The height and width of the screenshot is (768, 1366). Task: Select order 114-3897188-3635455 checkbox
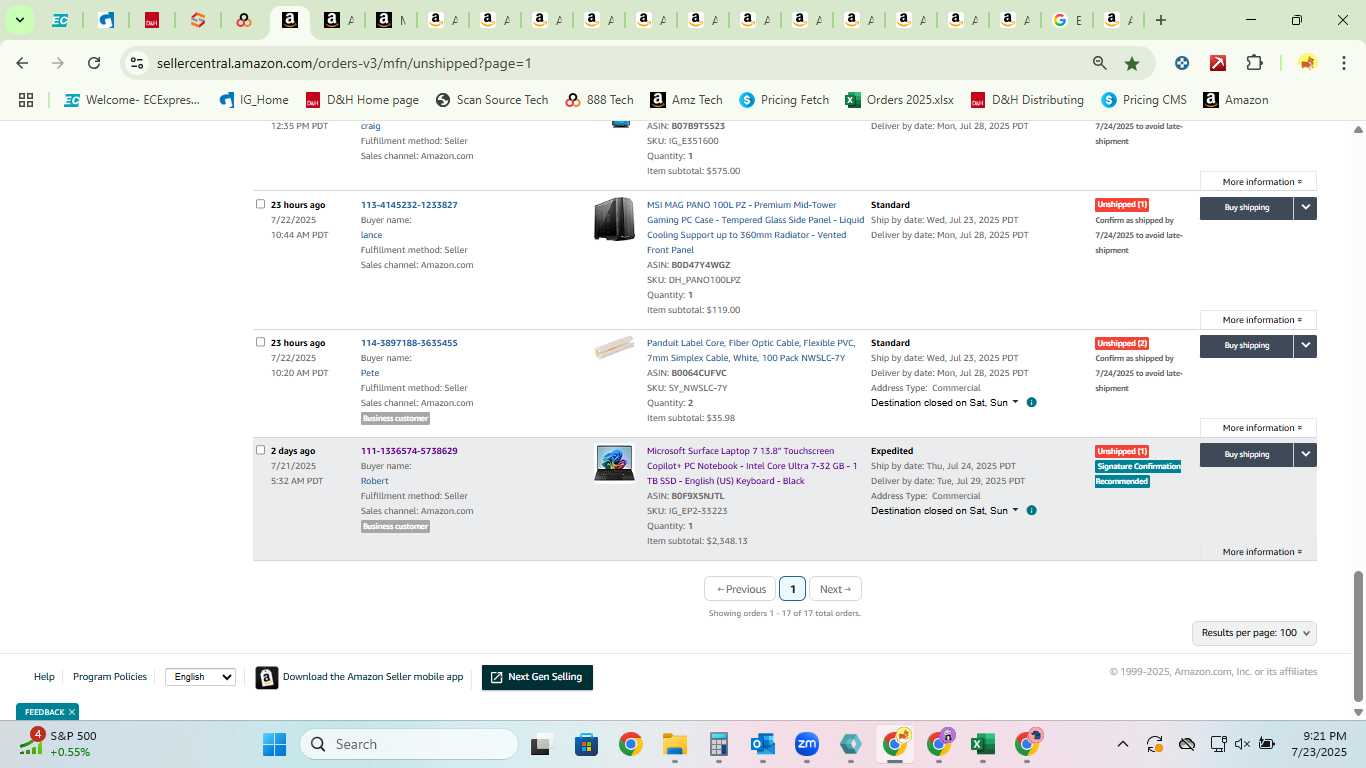pos(260,342)
